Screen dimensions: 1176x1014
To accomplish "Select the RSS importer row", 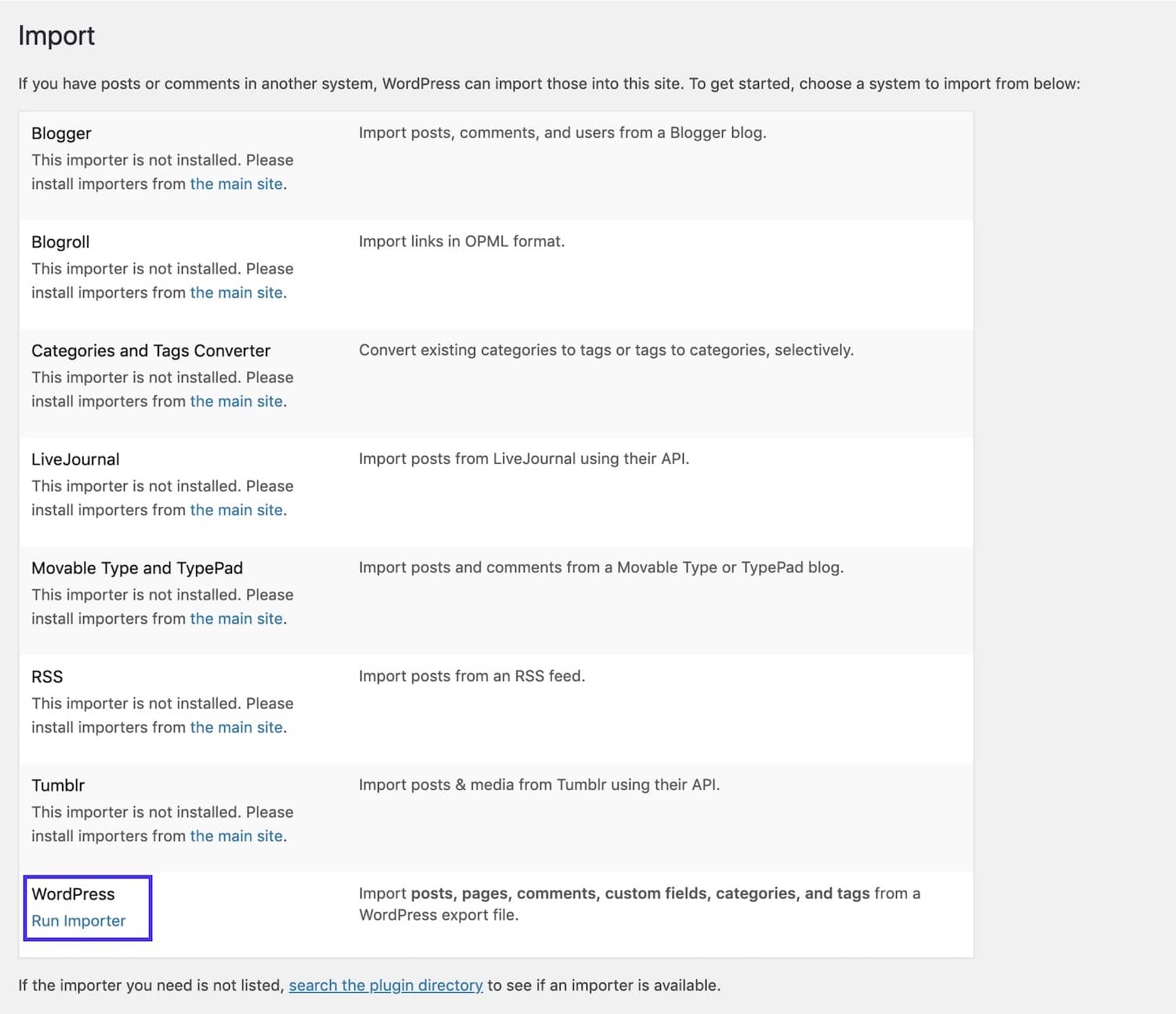I will click(46, 676).
